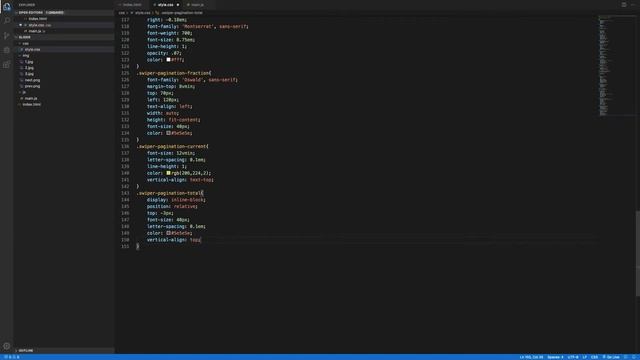Screen dimensions: 640x360
Task: Click the 'vertical-align: top' line
Action: coord(174,240)
